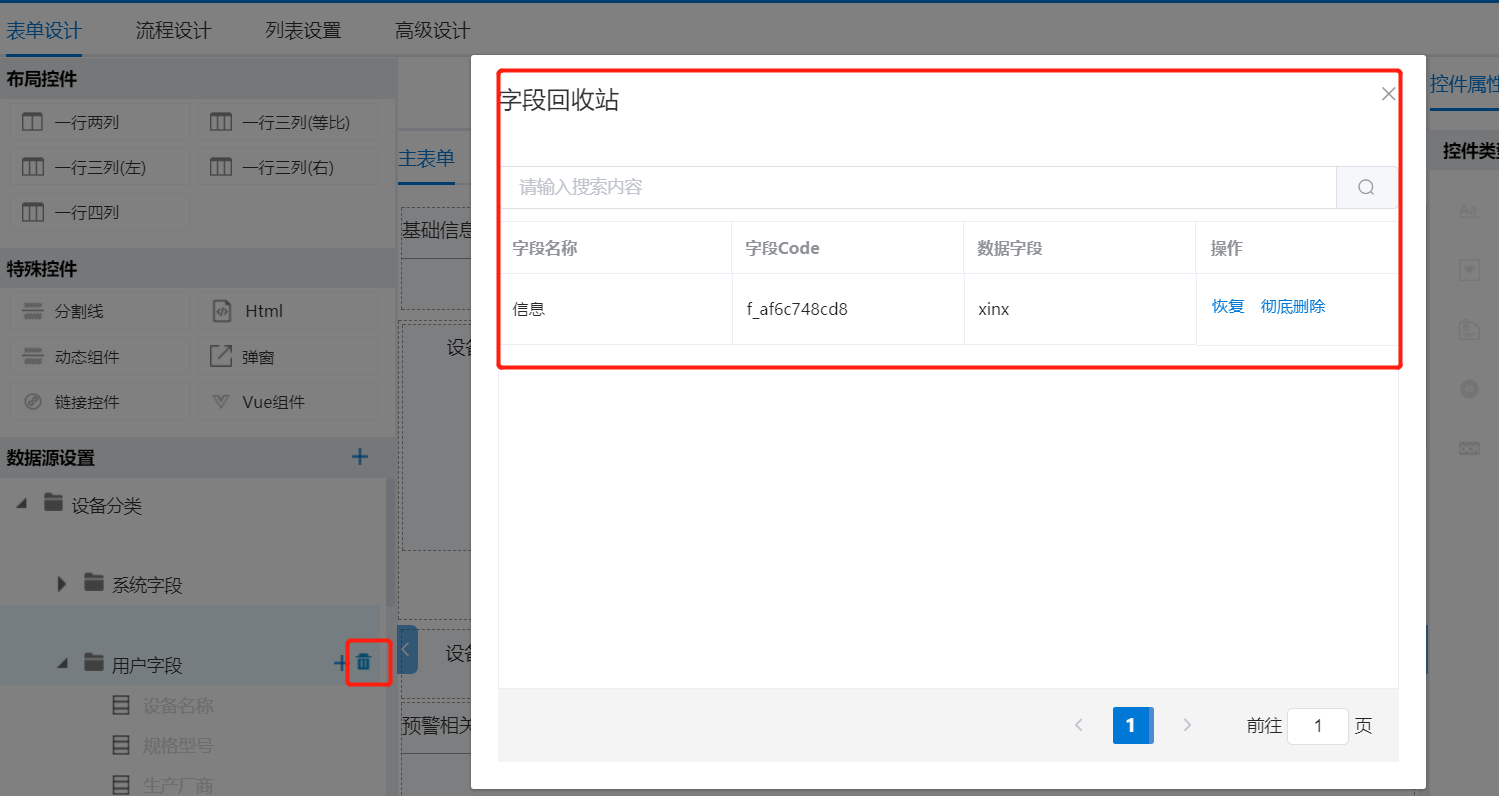Focus the 前往 page number input

[x=1318, y=726]
